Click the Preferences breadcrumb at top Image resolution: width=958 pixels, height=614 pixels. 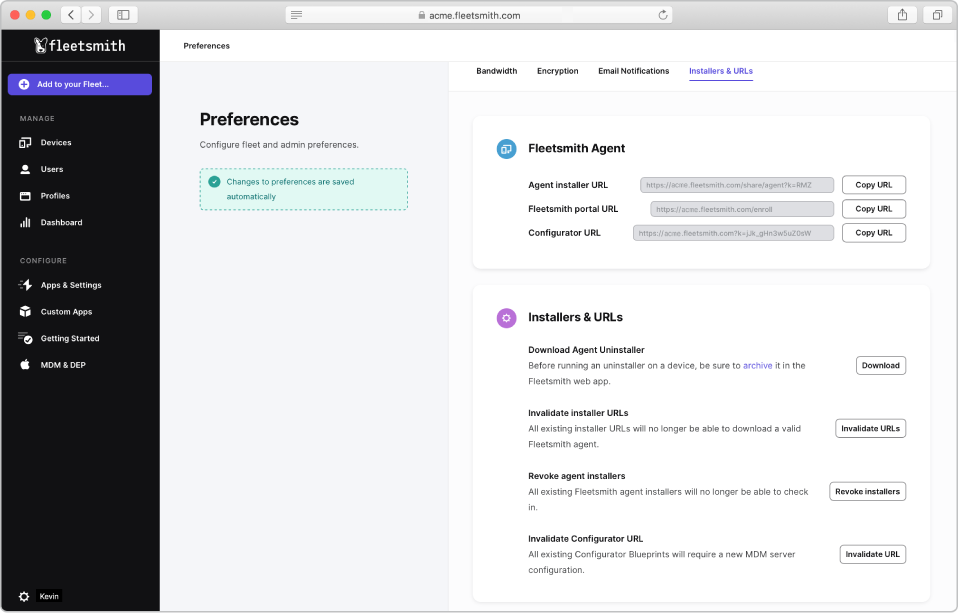pos(207,46)
